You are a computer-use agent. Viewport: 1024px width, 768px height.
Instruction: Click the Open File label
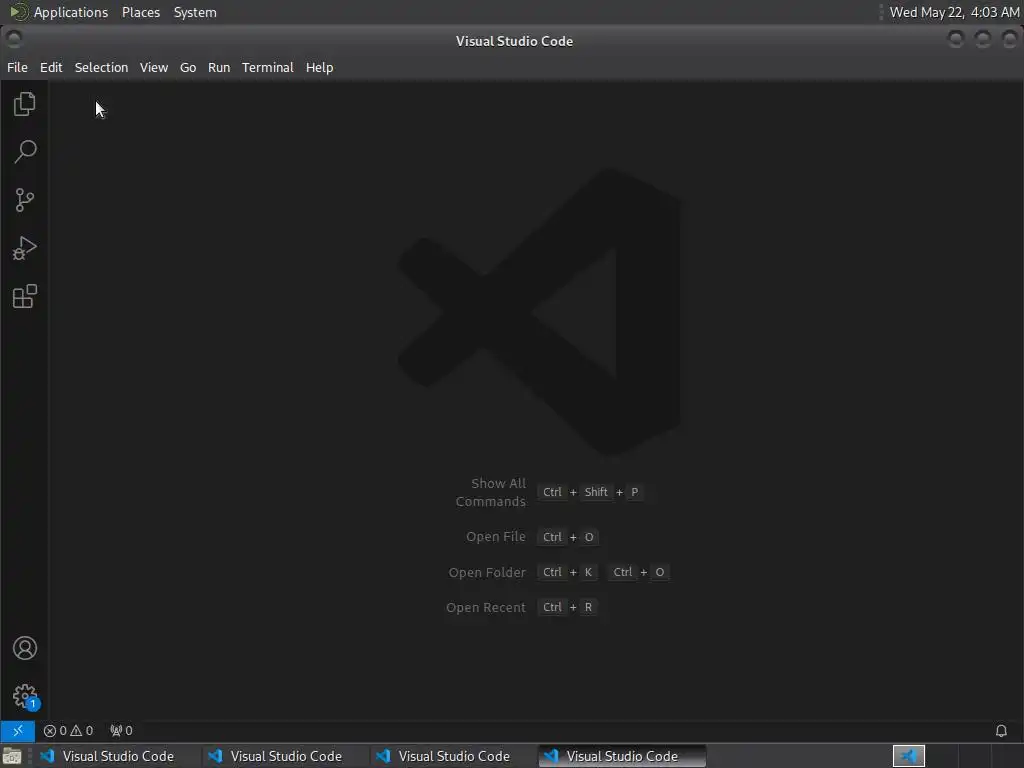coord(496,537)
